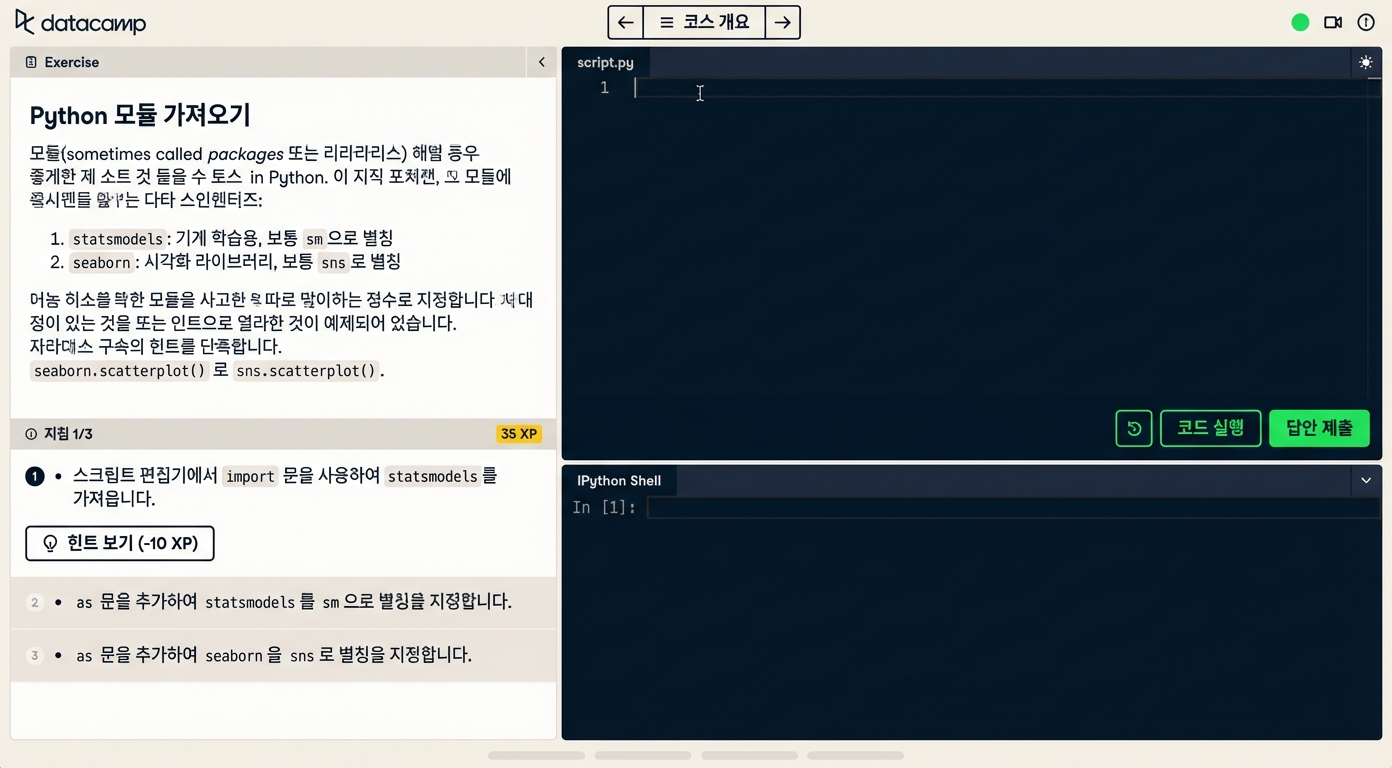Click the 코드 실행 run code button

point(1210,428)
